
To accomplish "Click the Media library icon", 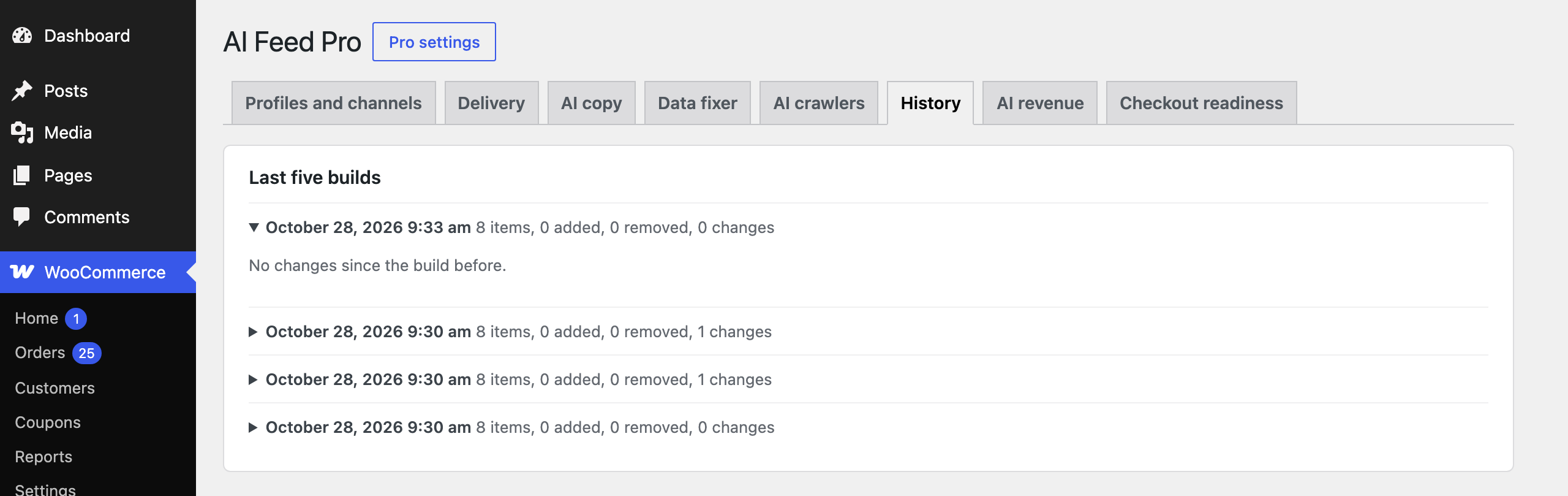I will click(22, 132).
